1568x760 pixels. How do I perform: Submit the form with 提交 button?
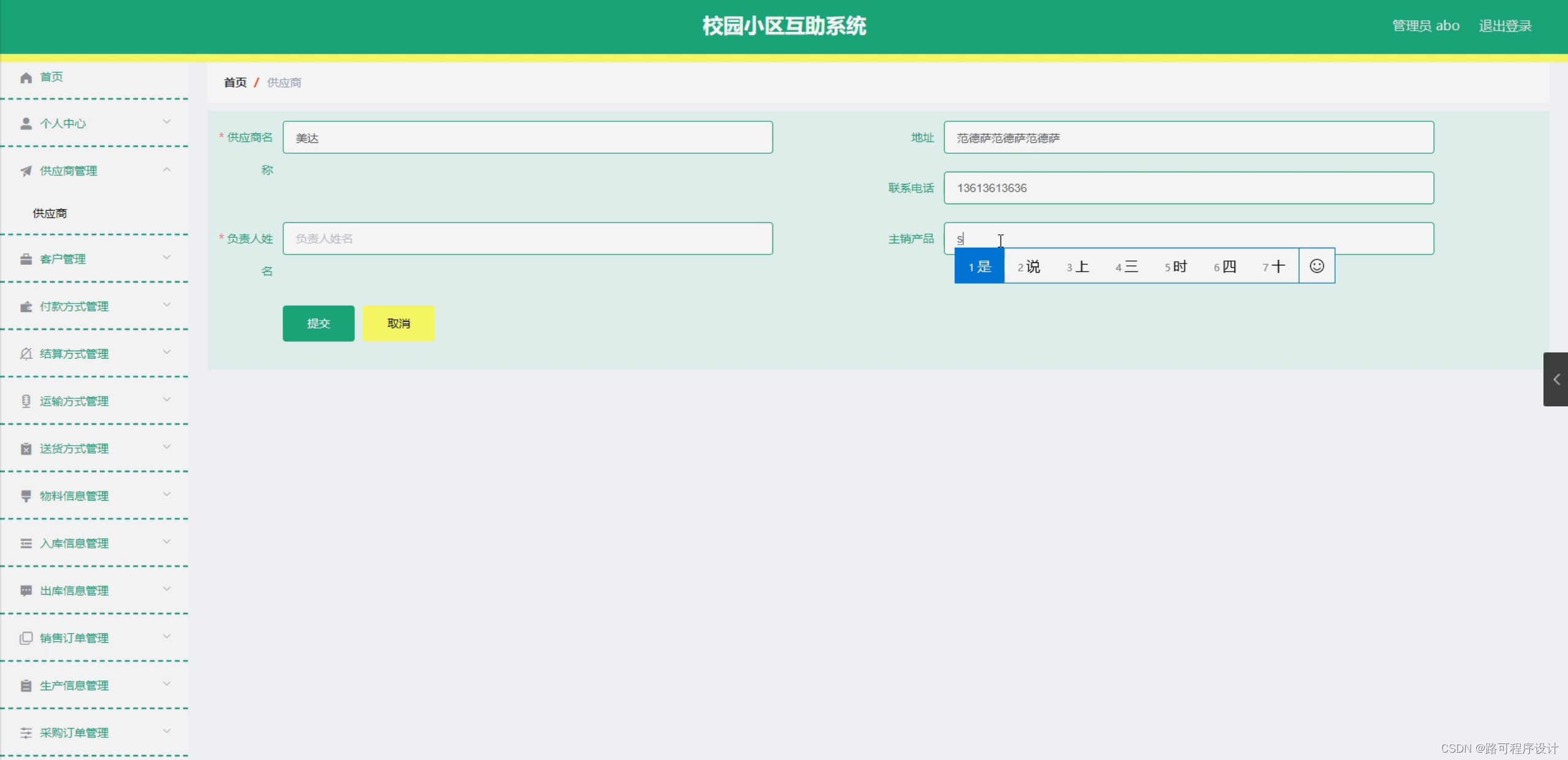pos(318,323)
